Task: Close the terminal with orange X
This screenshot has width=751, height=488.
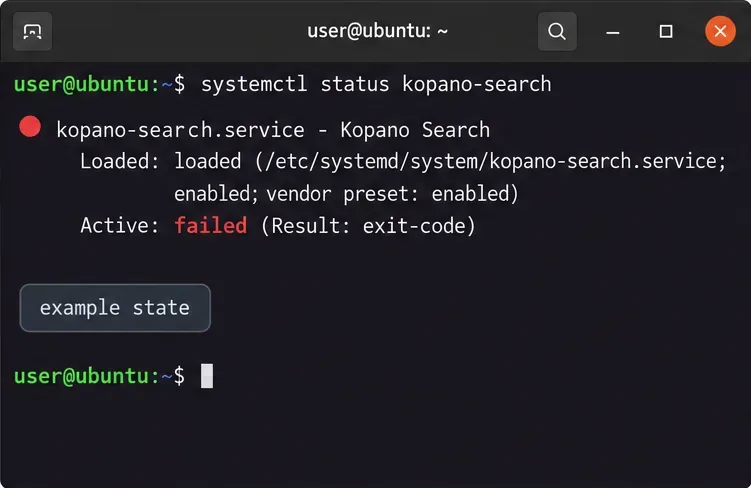Action: coord(720,32)
